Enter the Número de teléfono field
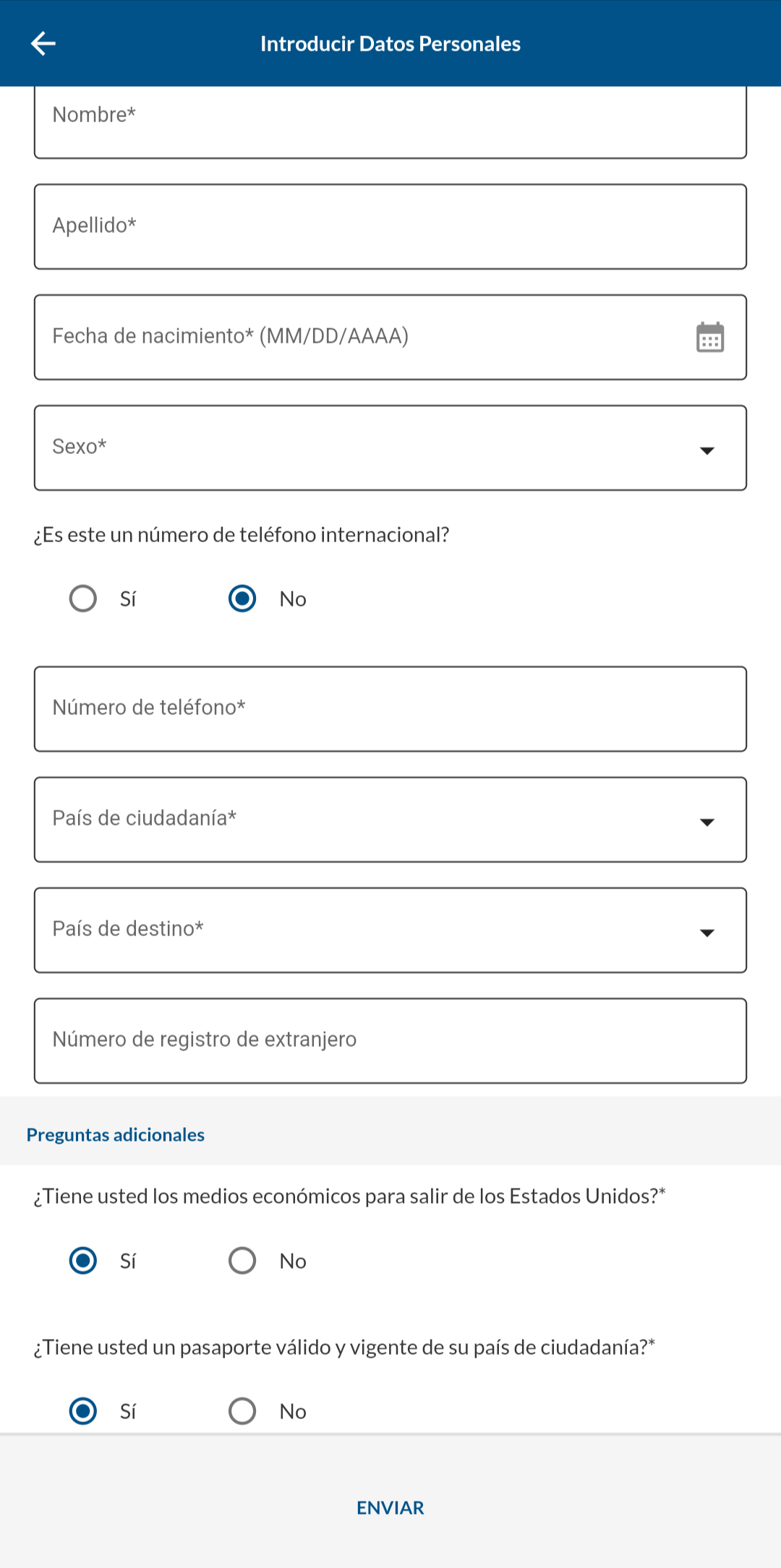 point(390,709)
